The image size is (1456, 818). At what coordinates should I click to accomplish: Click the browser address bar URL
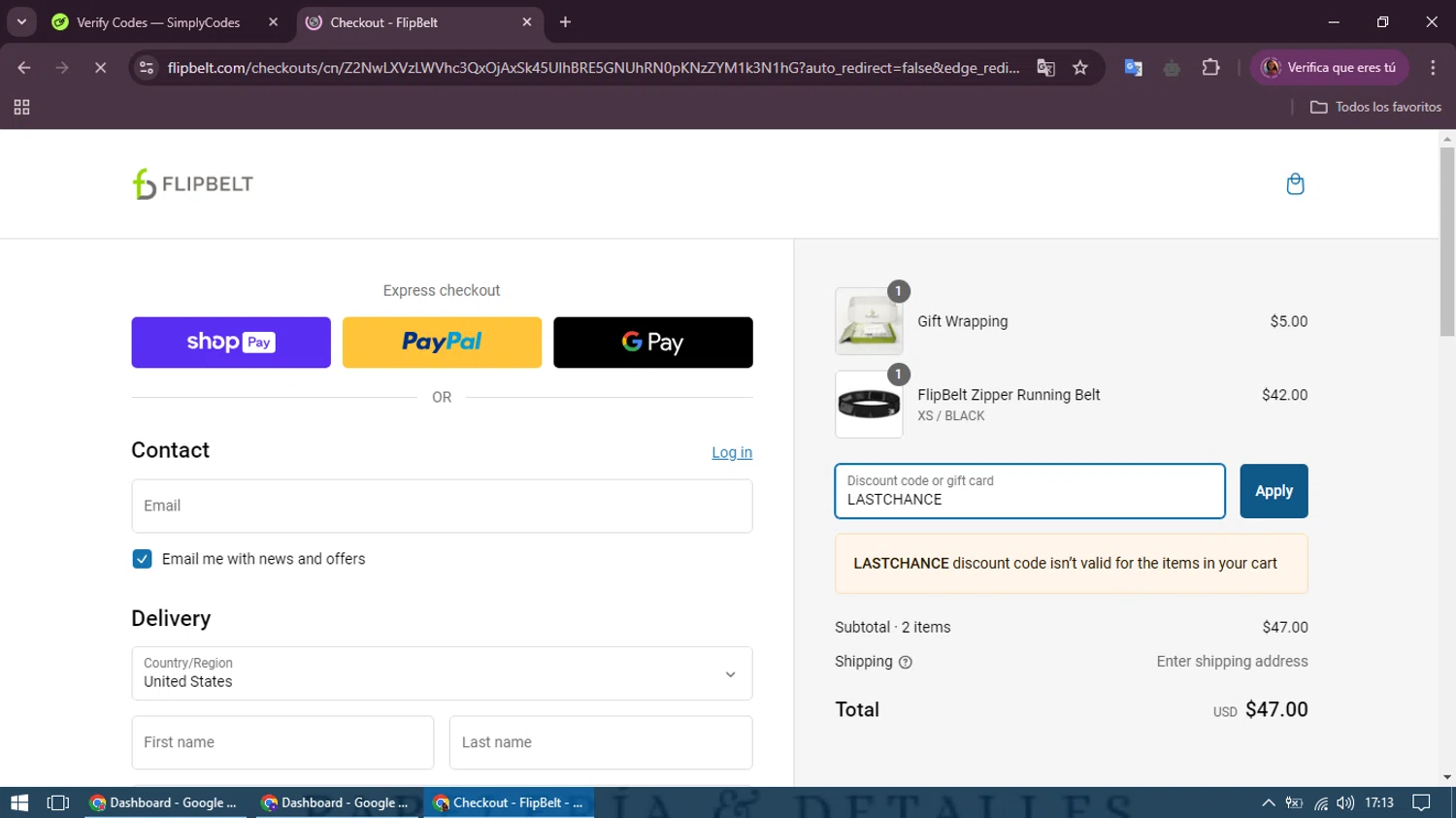pyautogui.click(x=593, y=68)
